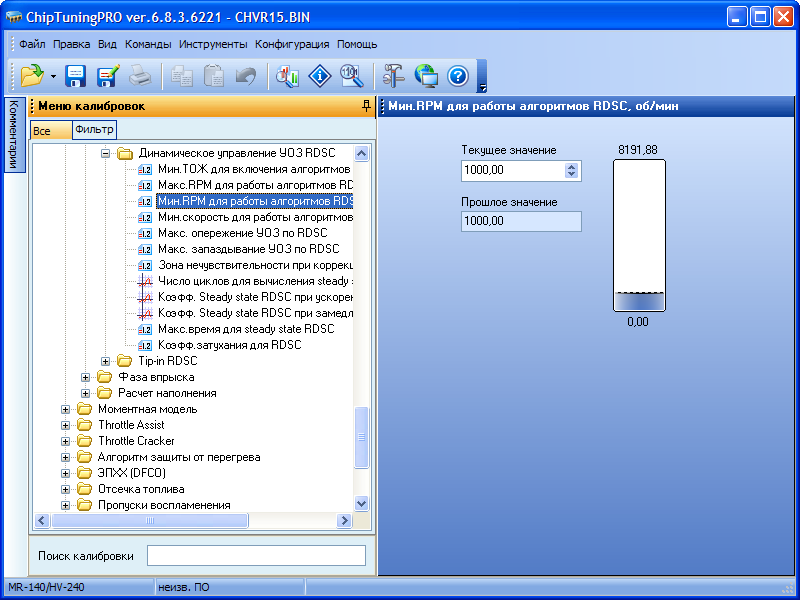Viewport: 800px width, 600px height.
Task: Switch to the Фильтр tab
Action: click(94, 130)
